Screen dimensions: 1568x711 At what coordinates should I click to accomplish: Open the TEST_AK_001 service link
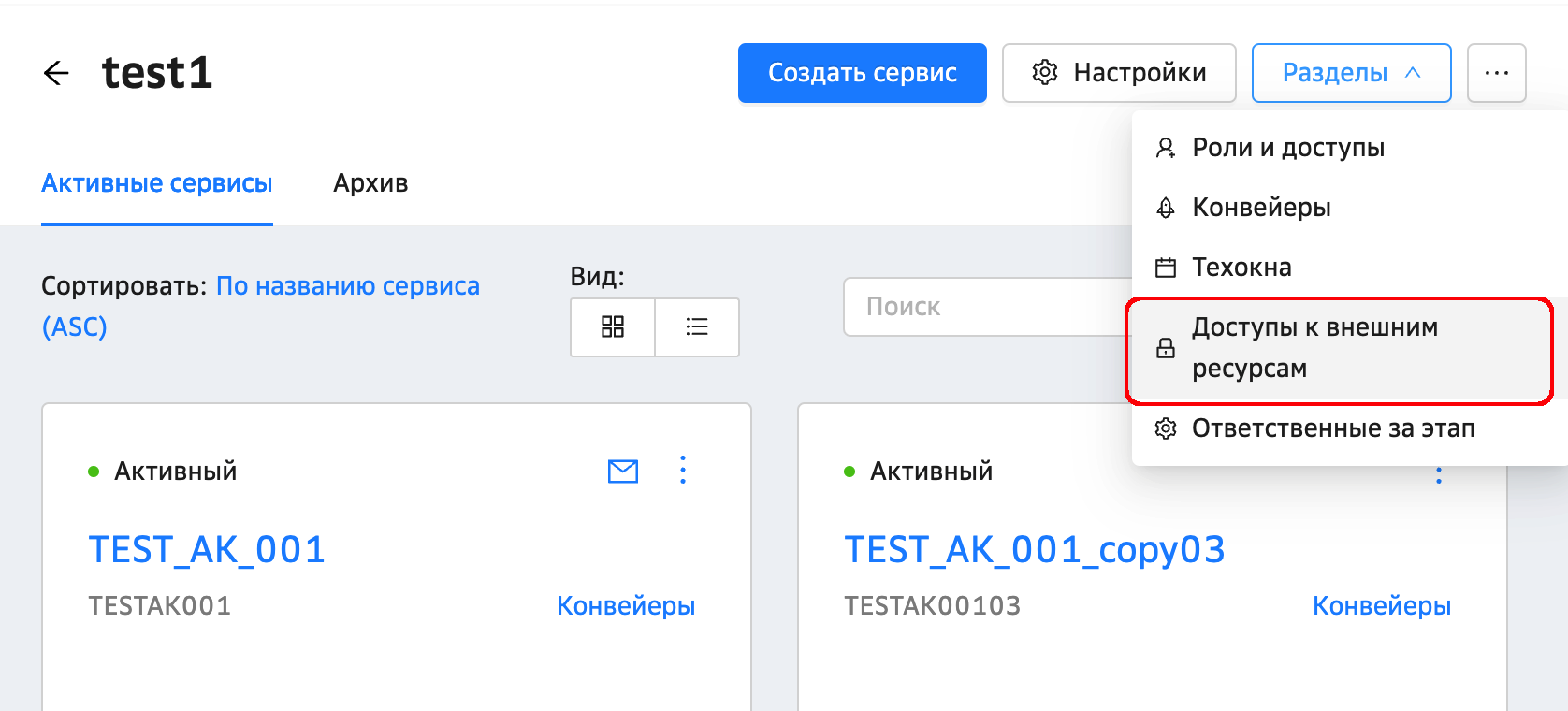pyautogui.click(x=207, y=549)
